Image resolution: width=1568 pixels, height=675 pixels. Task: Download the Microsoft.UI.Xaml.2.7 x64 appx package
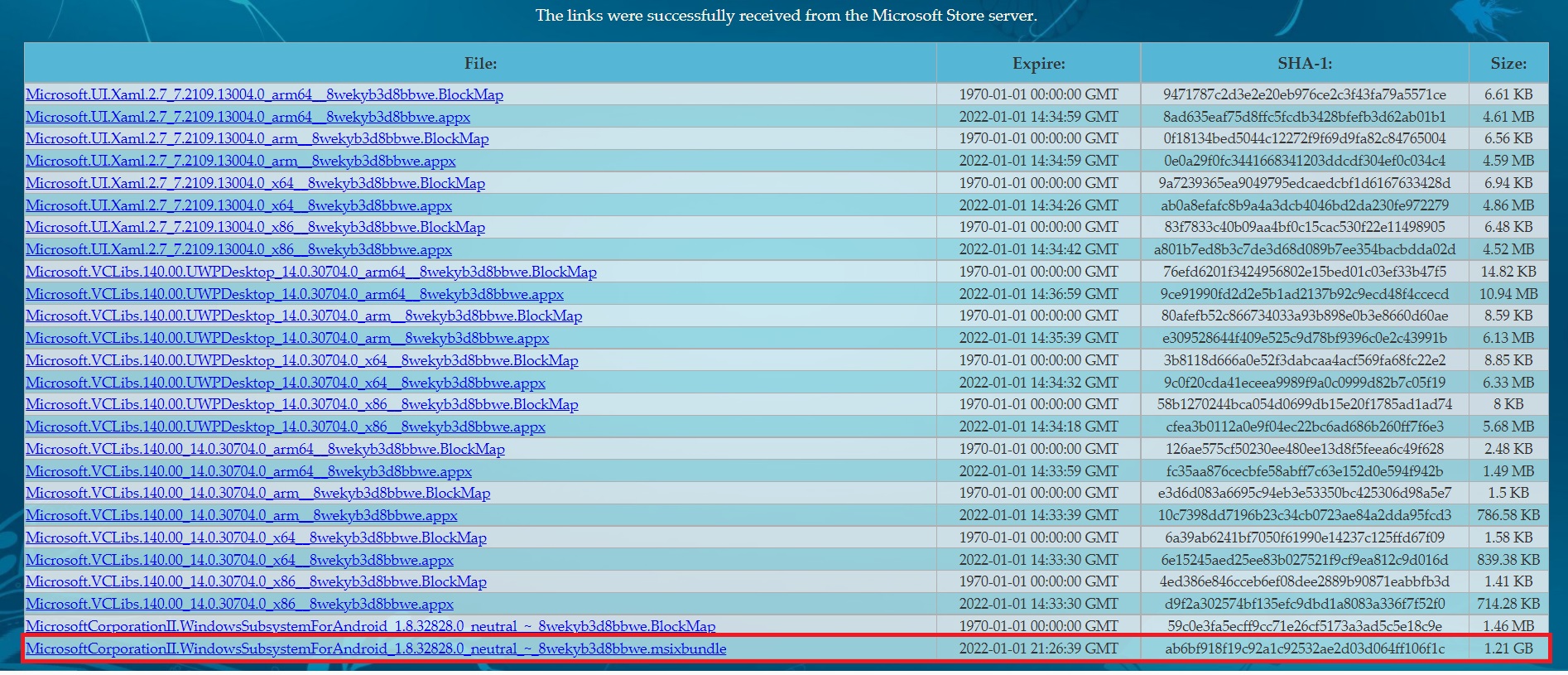238,205
